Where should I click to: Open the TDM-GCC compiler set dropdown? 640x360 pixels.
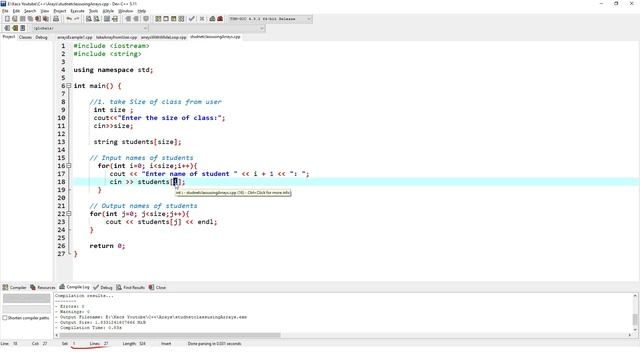(x=270, y=19)
